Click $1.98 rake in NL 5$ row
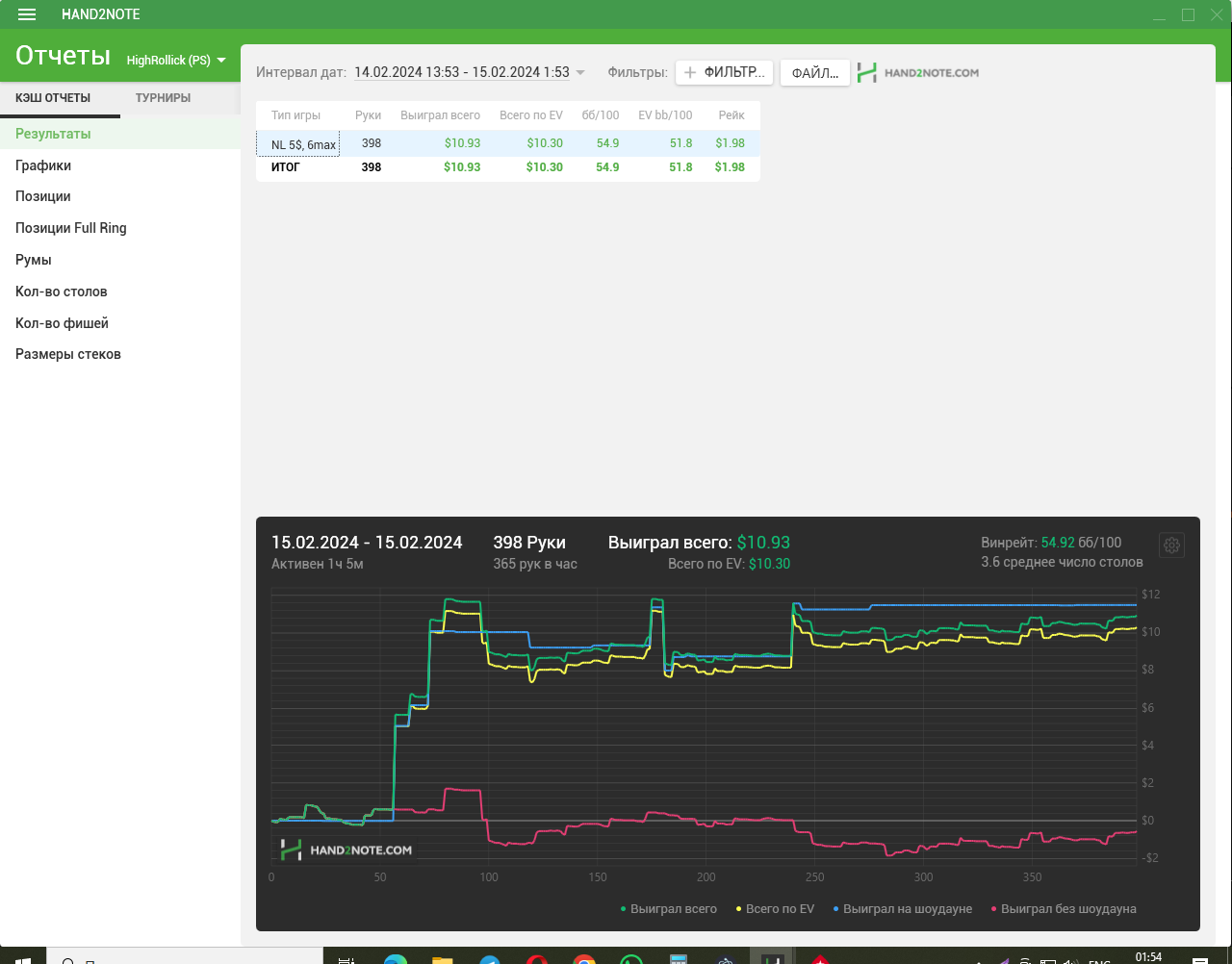The width and height of the screenshot is (1232, 964). point(730,143)
